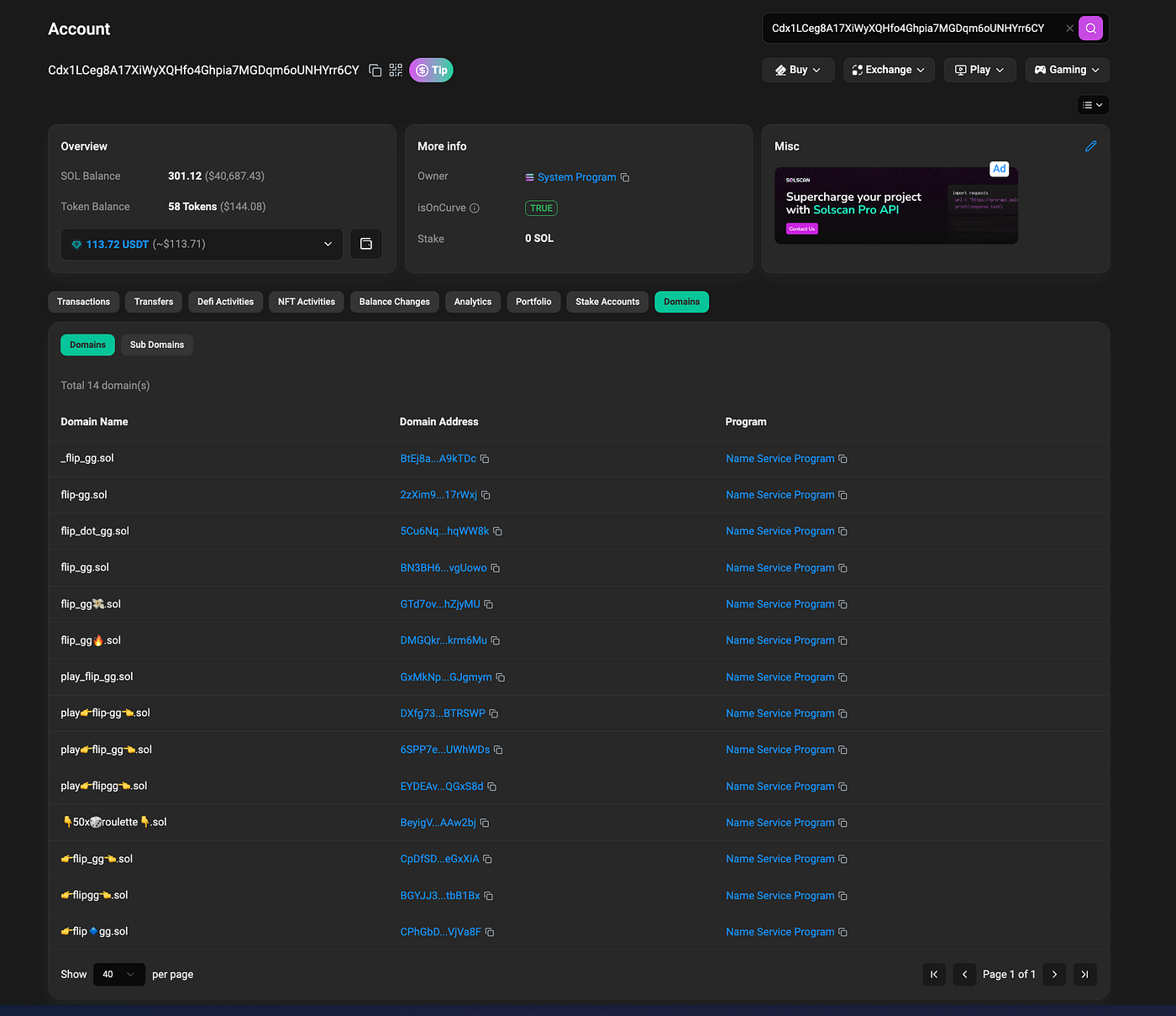This screenshot has width=1176, height=1016.
Task: Copy the BGYJJ3...tbB1Bx domain address
Action: pyautogui.click(x=489, y=897)
